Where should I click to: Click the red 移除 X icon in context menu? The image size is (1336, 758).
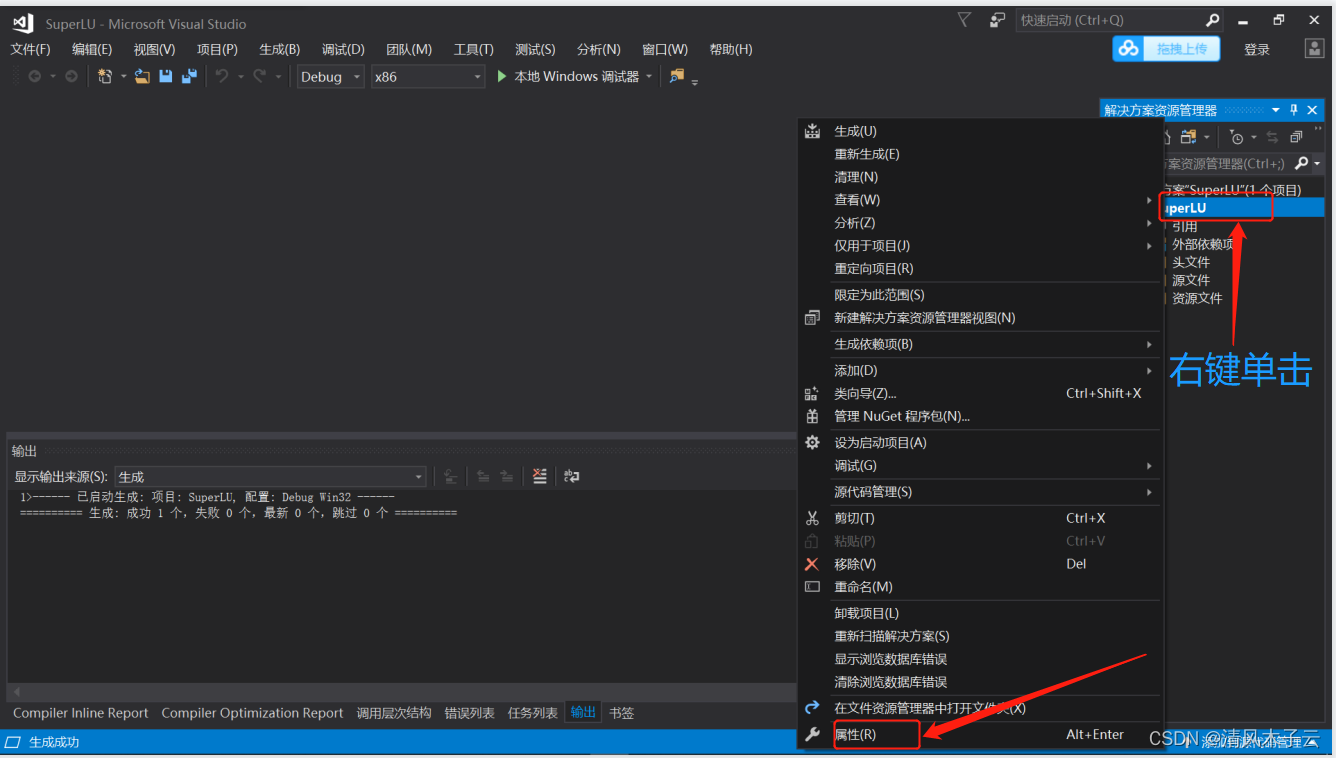click(812, 564)
